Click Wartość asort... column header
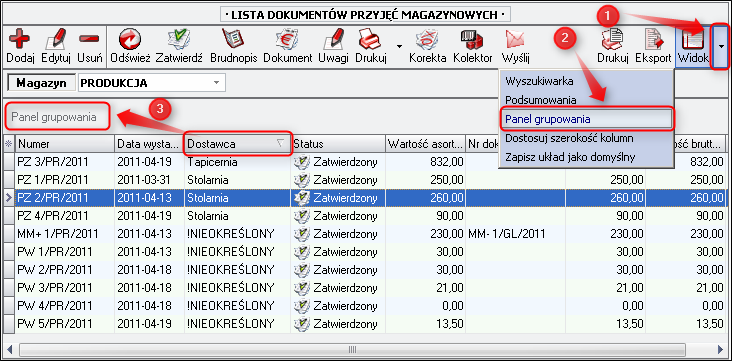Viewport: 732px width, 361px height. 425,144
